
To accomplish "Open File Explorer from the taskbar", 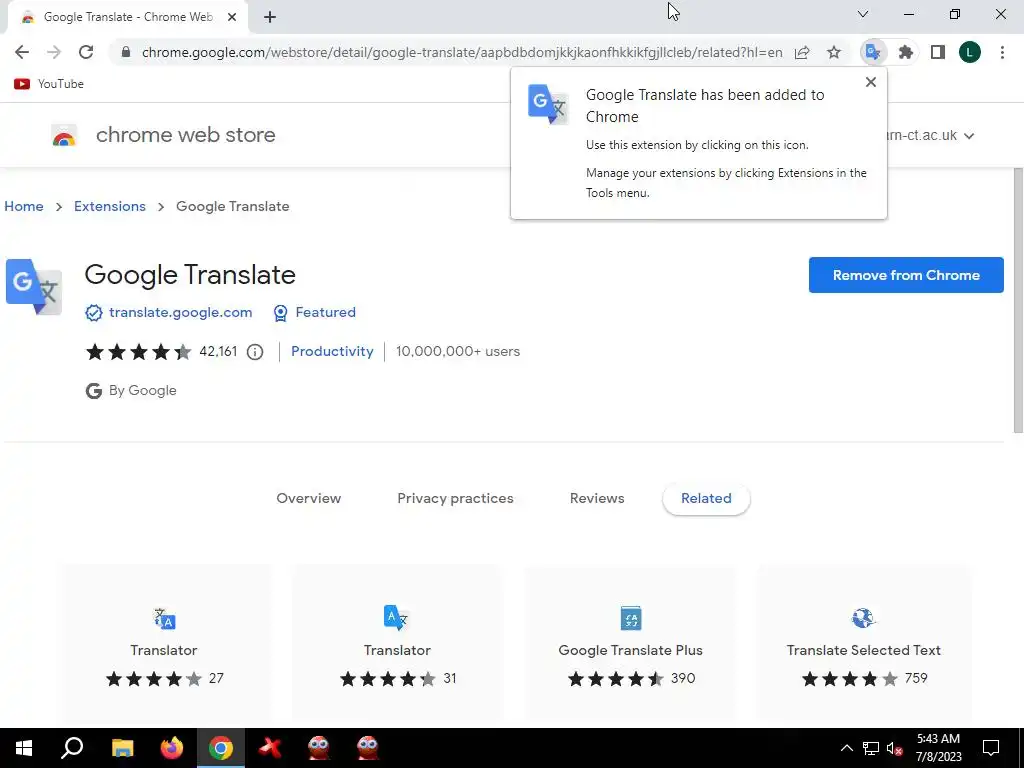I will point(122,748).
